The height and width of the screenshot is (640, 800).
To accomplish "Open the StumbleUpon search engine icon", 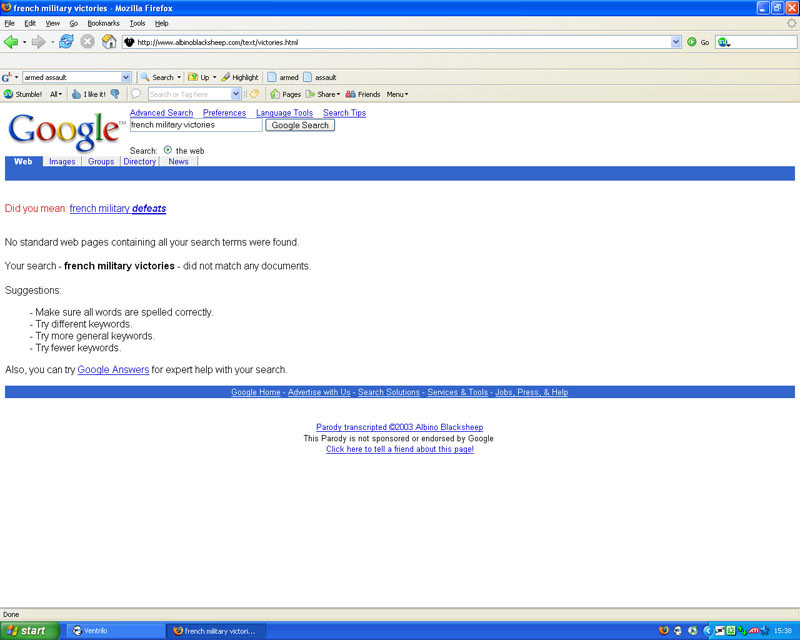I will point(722,42).
